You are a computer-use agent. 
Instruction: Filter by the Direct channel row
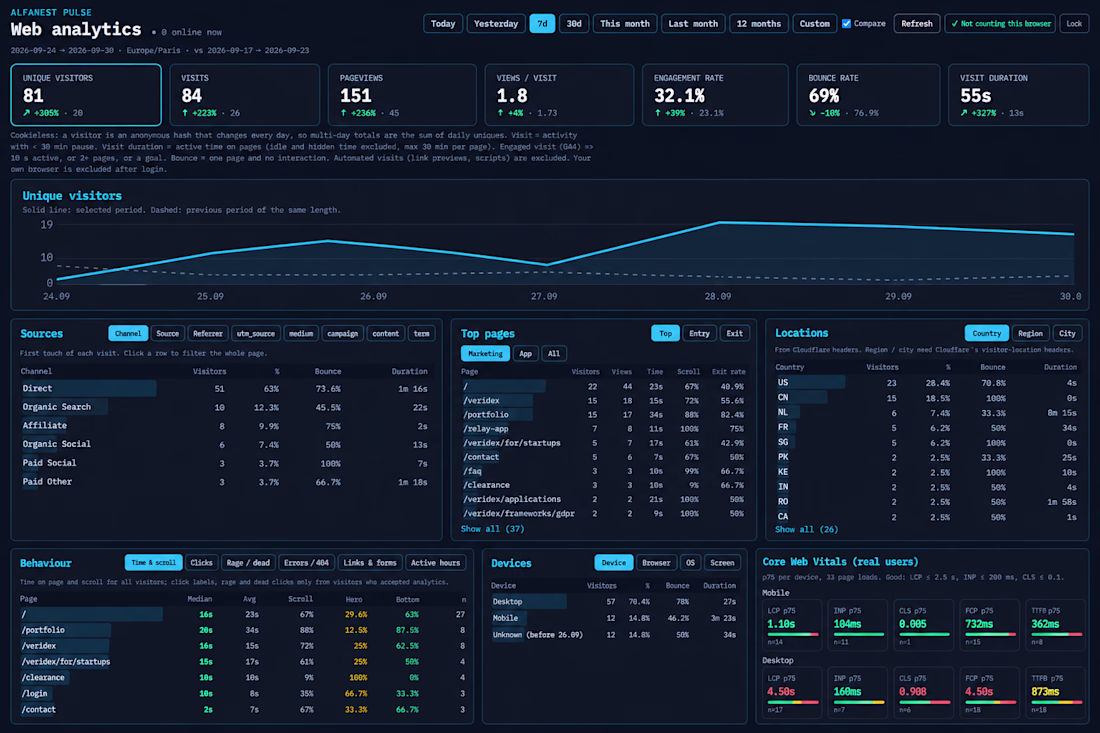(x=226, y=389)
